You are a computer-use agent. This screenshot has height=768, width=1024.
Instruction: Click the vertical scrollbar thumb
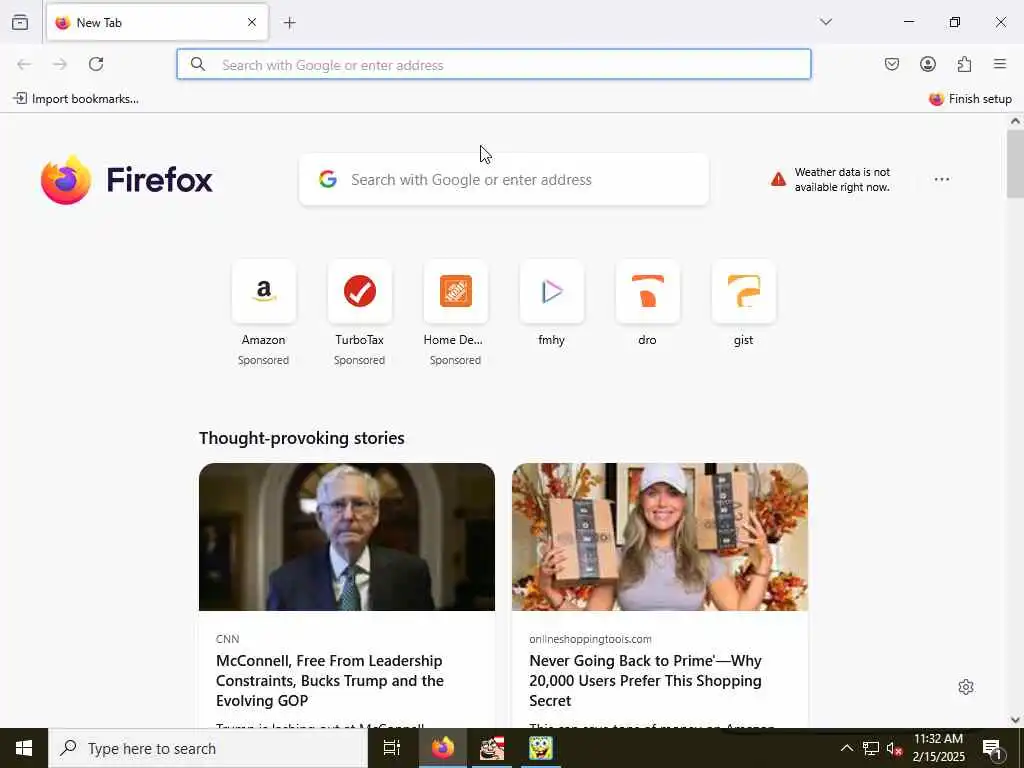(x=1015, y=164)
